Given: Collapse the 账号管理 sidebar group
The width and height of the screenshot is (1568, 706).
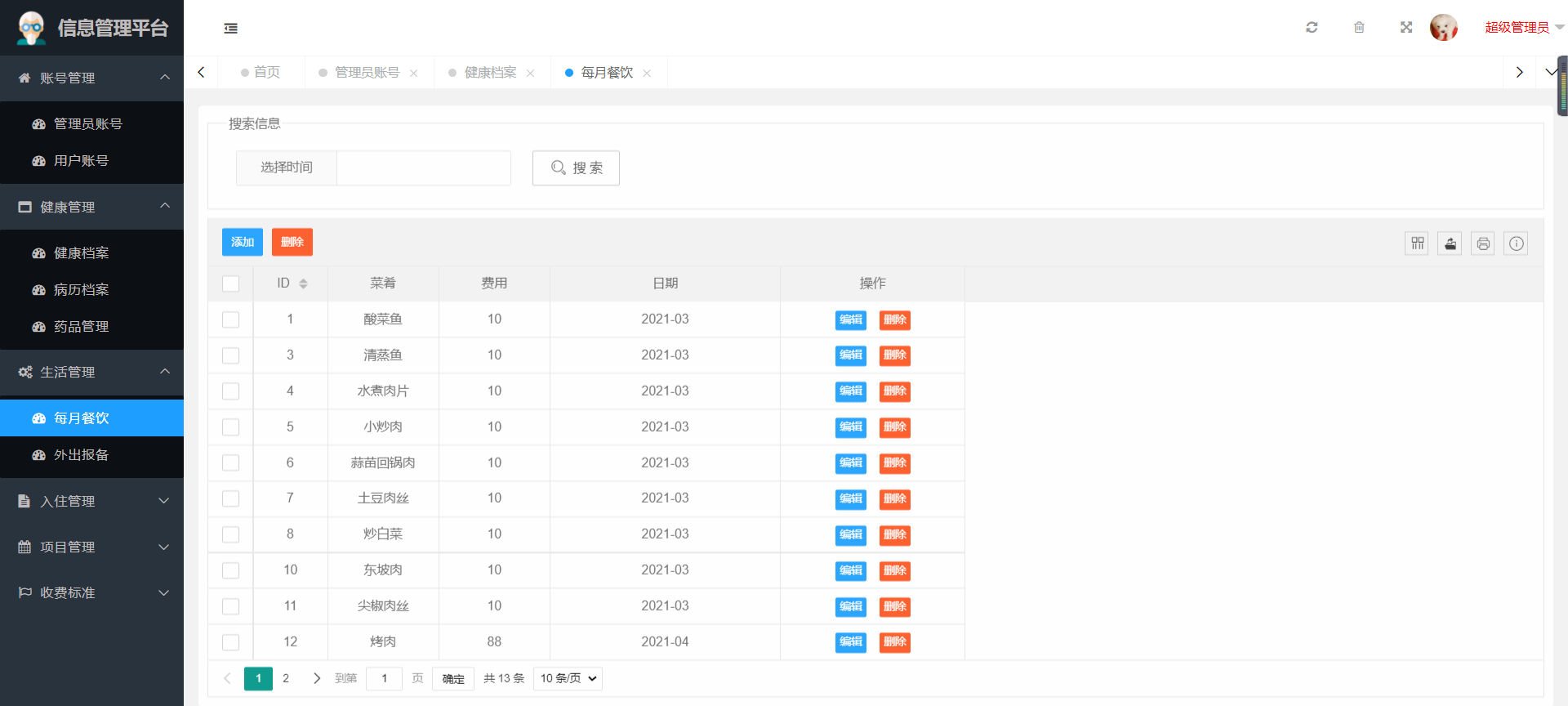Looking at the screenshot, I should 91,78.
